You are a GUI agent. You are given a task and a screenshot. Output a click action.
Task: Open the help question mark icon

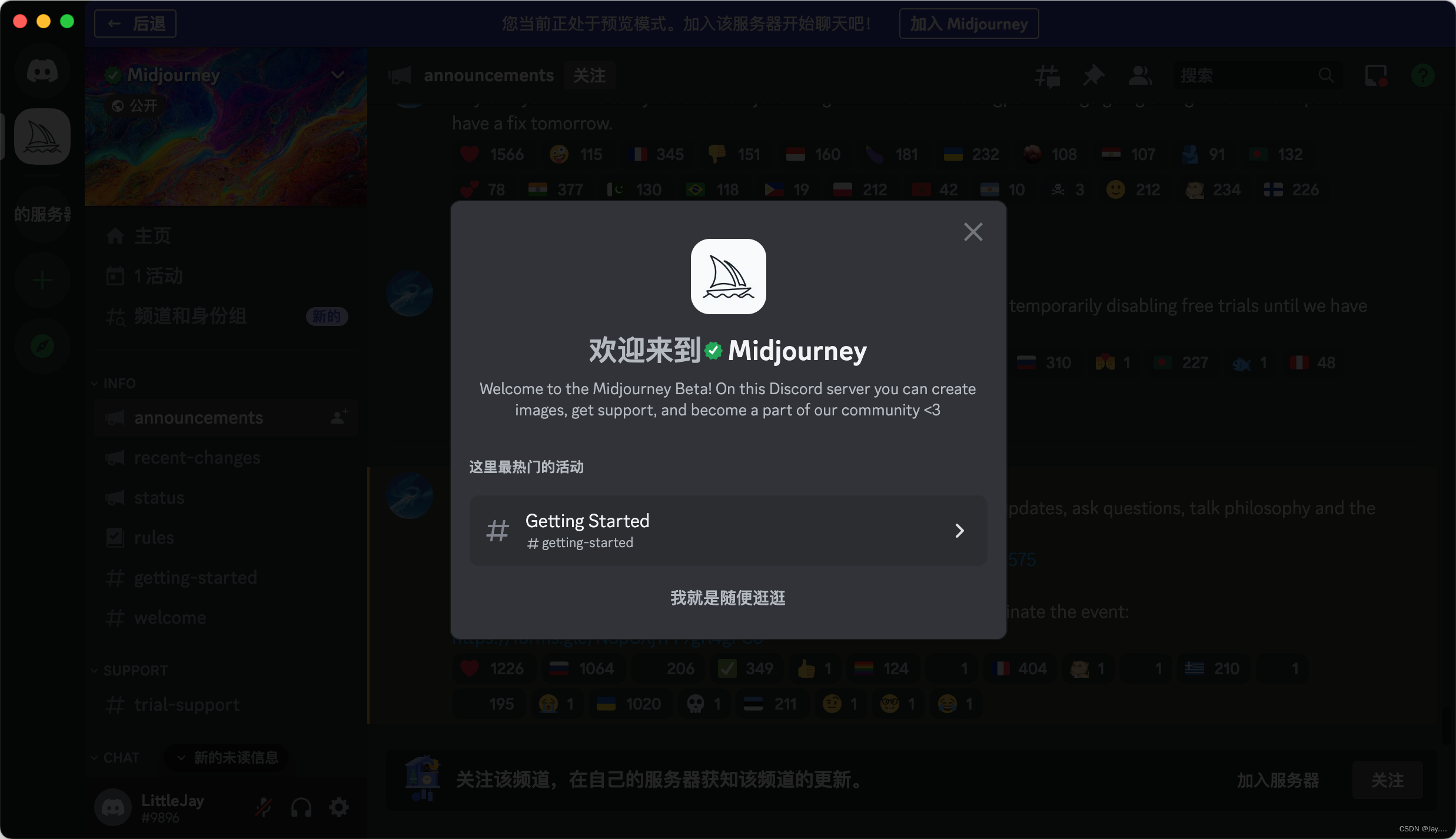[1422, 75]
